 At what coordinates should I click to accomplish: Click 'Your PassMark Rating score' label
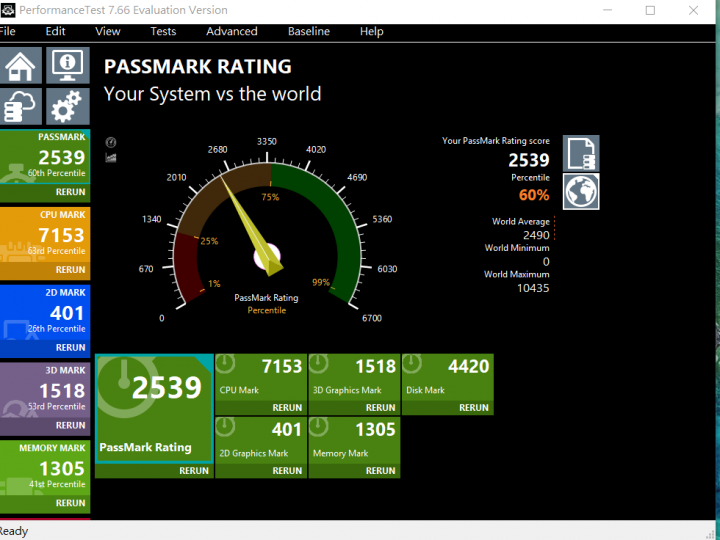point(495,141)
